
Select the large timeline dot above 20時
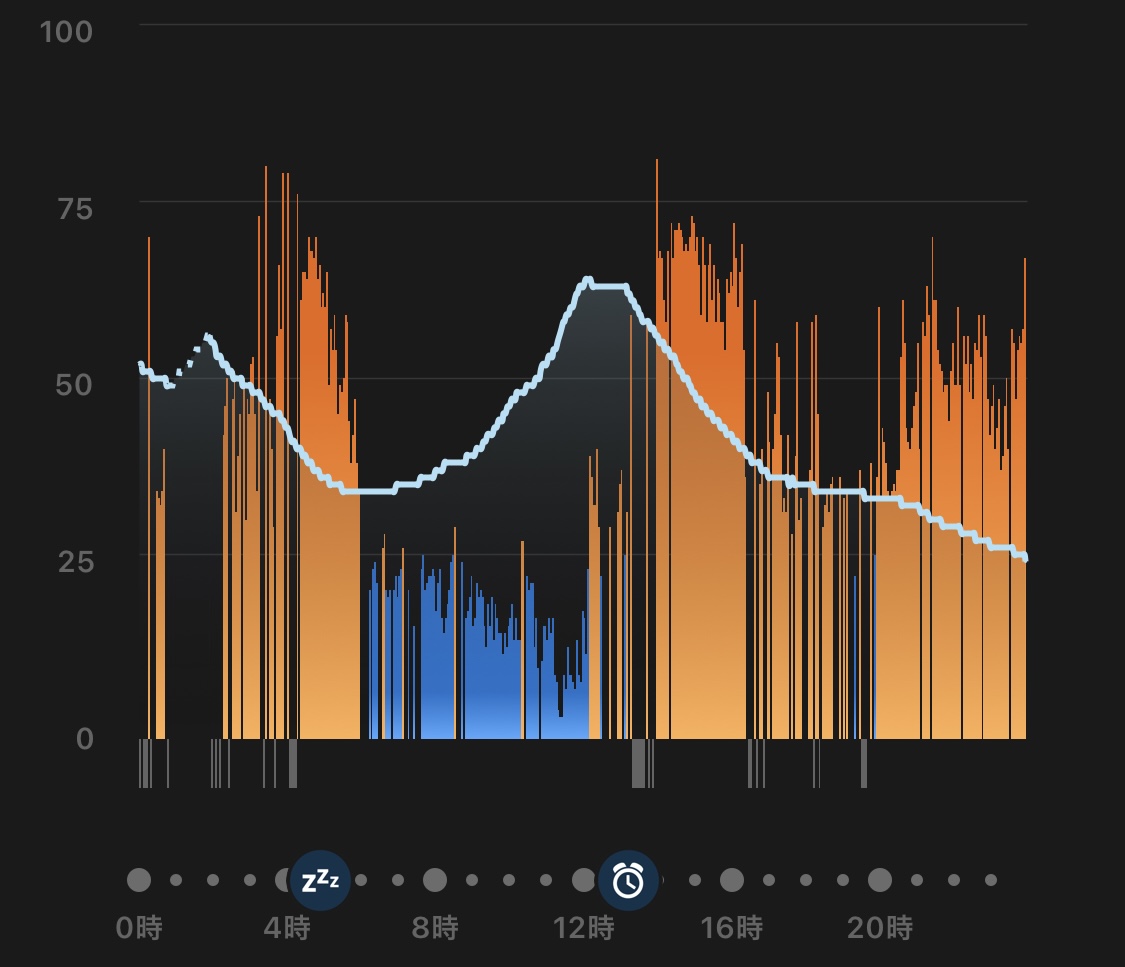(880, 880)
